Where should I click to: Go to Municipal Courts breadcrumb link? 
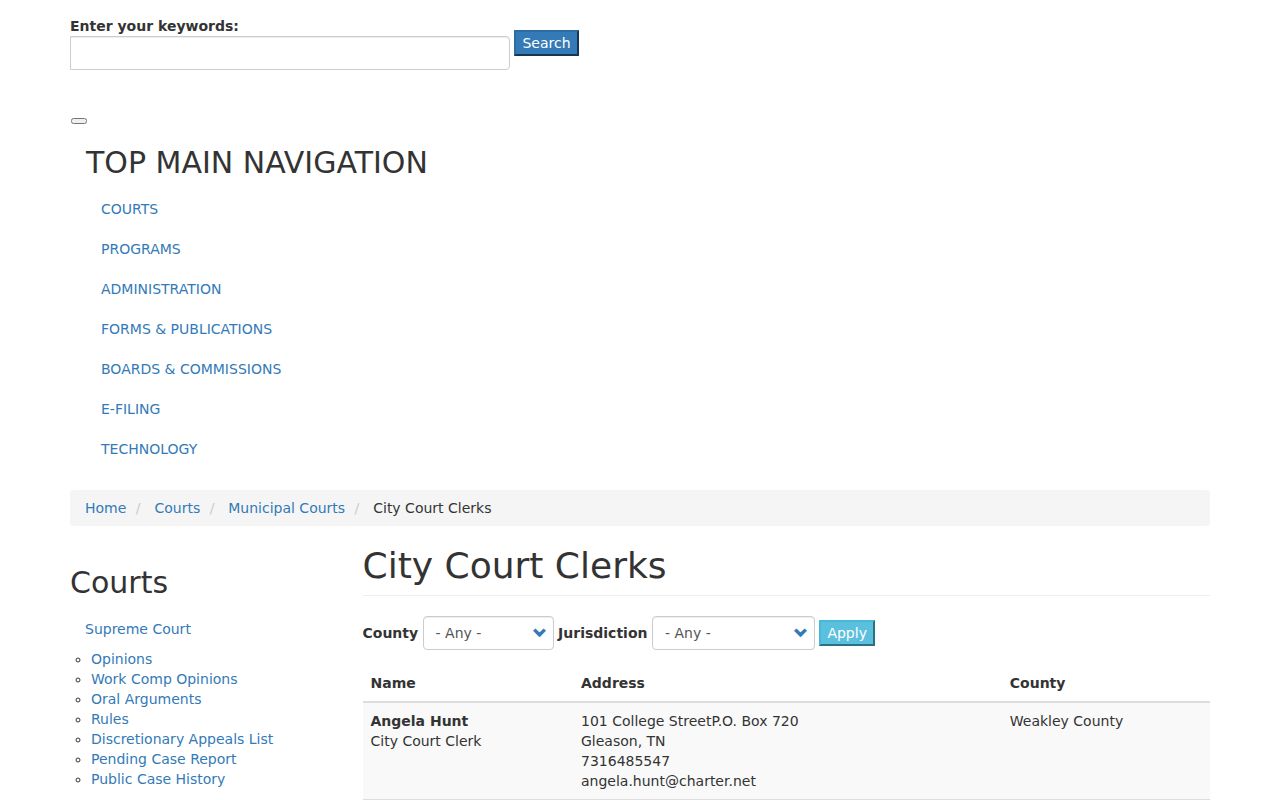[x=286, y=508]
